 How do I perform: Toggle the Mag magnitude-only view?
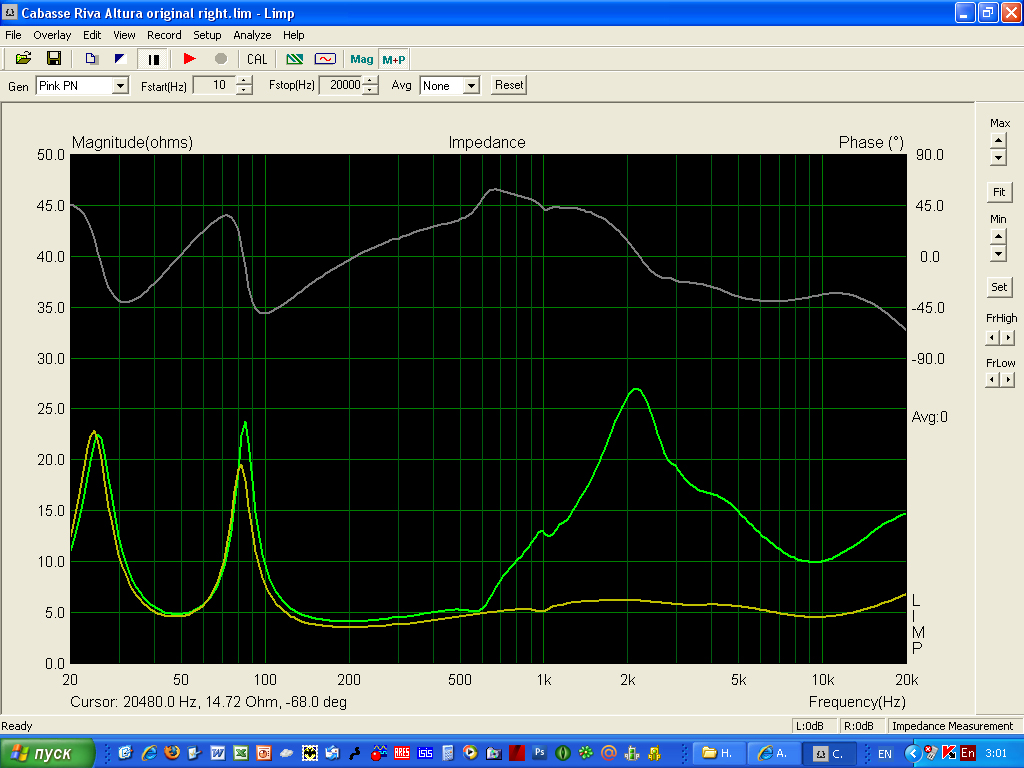pyautogui.click(x=361, y=59)
